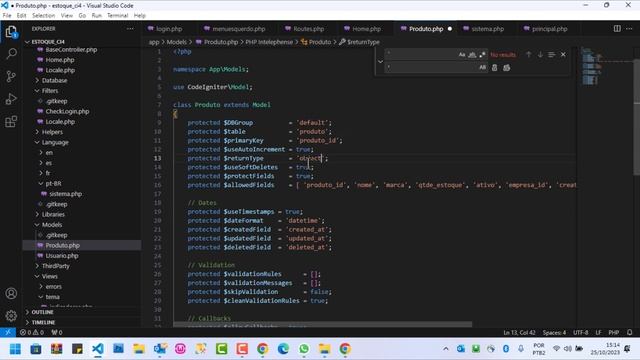Image resolution: width=640 pixels, height=360 pixels.
Task: Close the find widget
Action: tap(563, 54)
